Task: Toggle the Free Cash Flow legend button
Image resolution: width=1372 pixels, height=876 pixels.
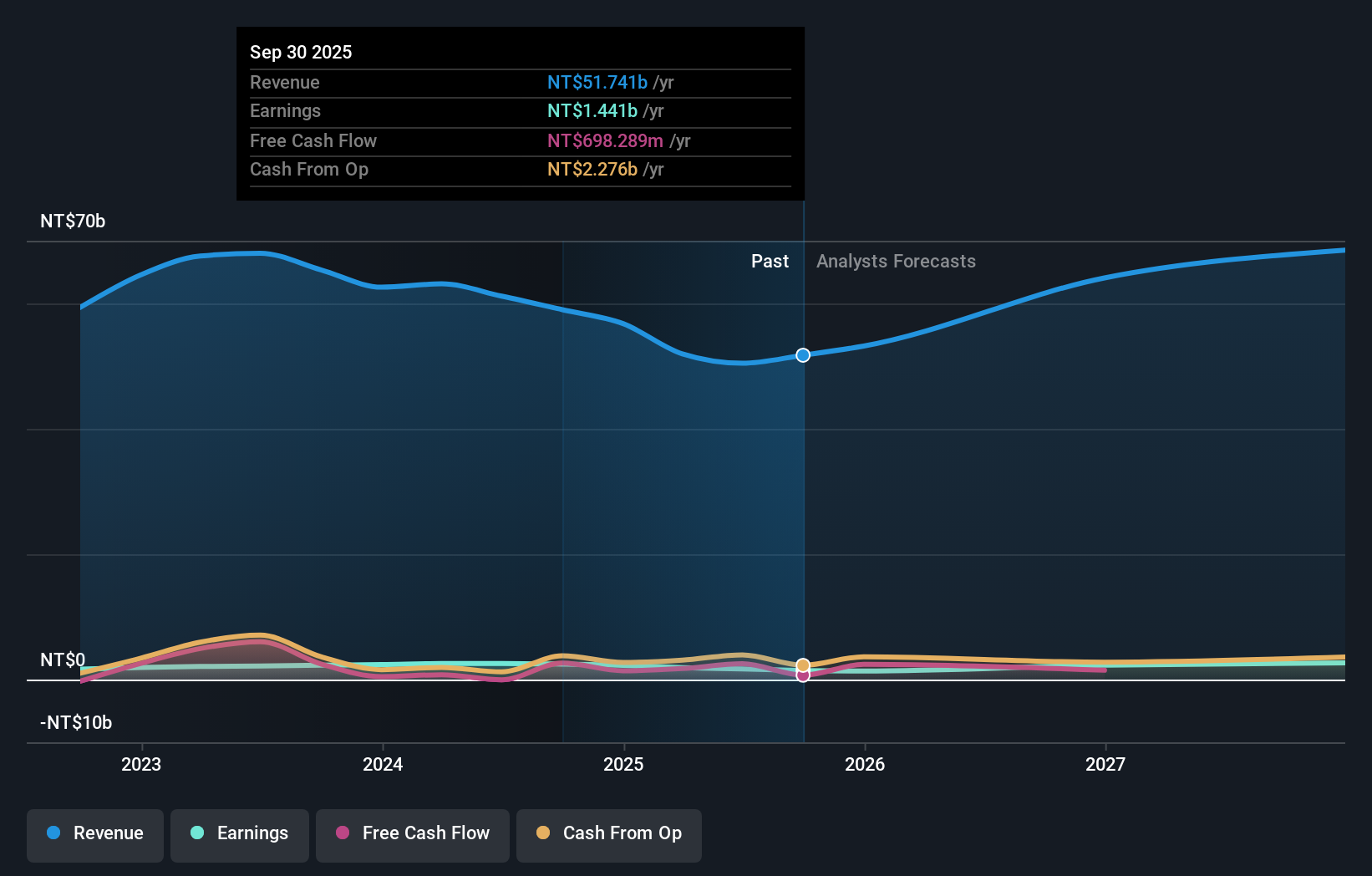Action: pos(413,835)
